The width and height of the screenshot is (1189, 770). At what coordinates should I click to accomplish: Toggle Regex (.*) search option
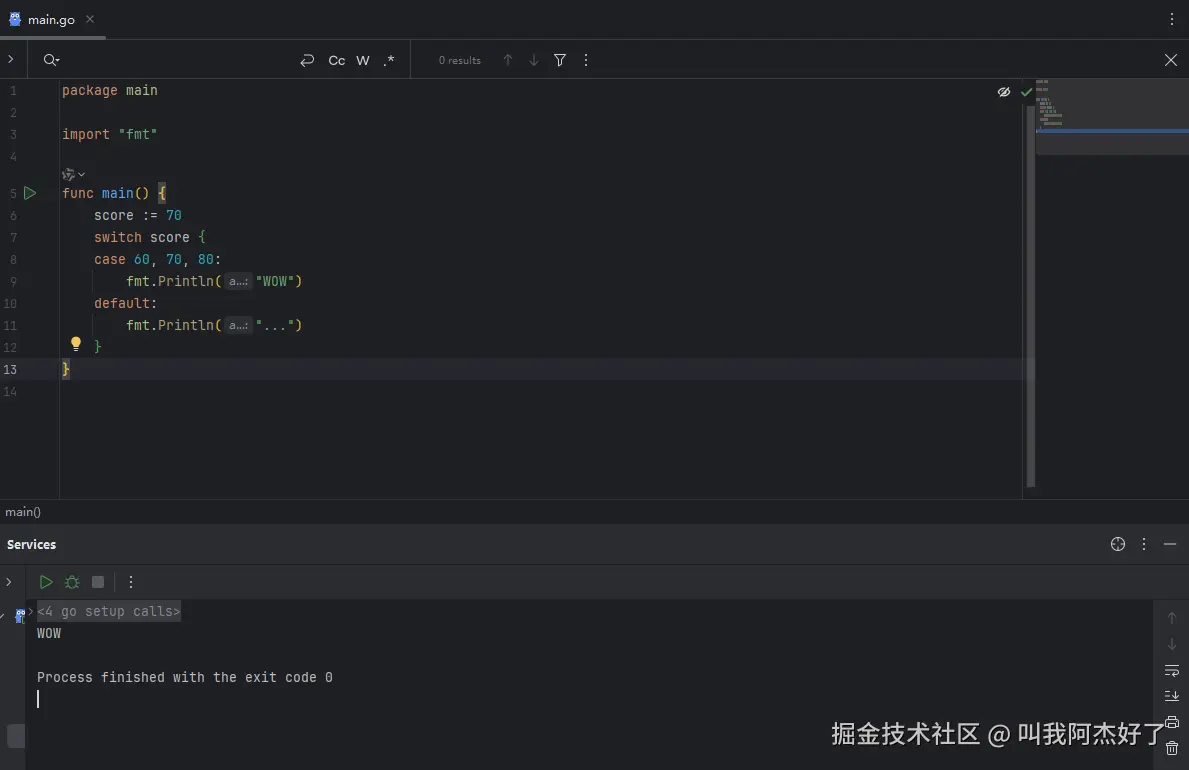389,60
